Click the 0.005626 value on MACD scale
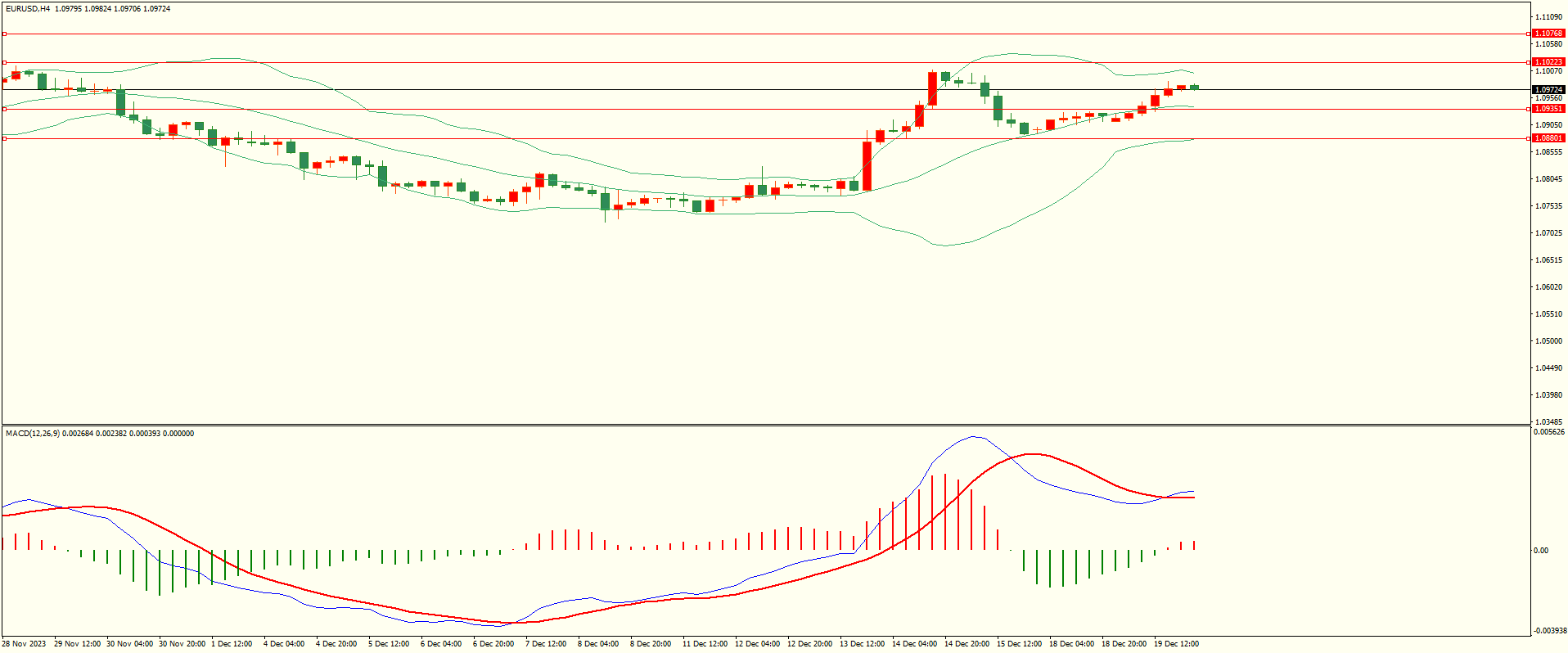The height and width of the screenshot is (653, 1568). (x=1548, y=432)
